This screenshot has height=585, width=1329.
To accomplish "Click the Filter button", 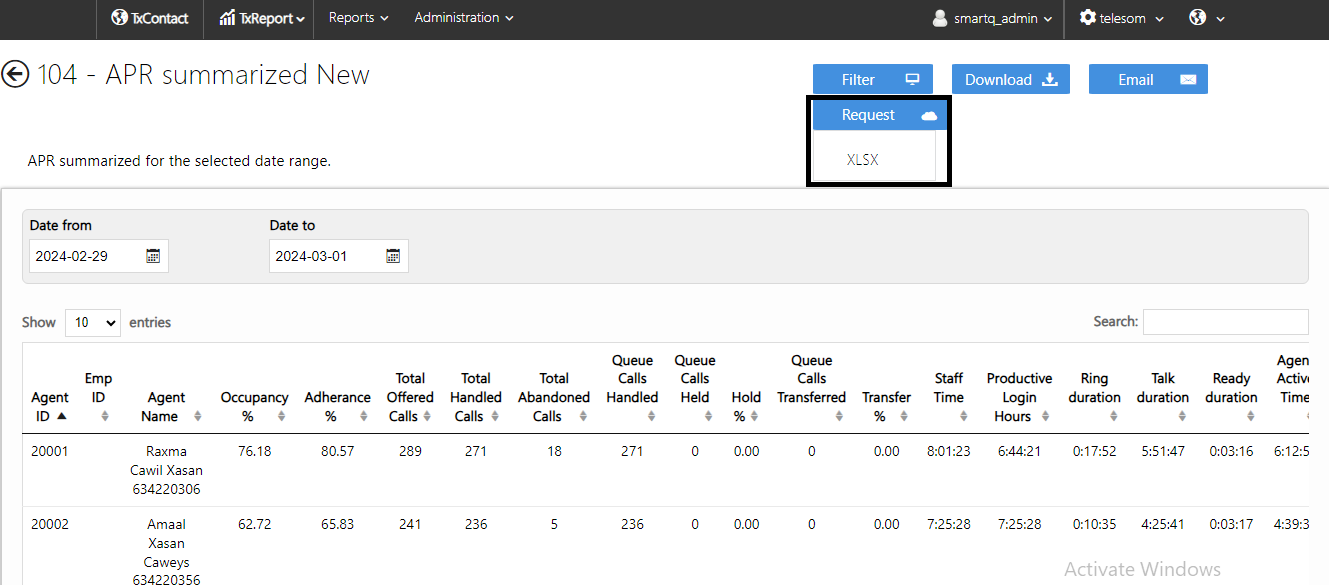I will pyautogui.click(x=872, y=80).
